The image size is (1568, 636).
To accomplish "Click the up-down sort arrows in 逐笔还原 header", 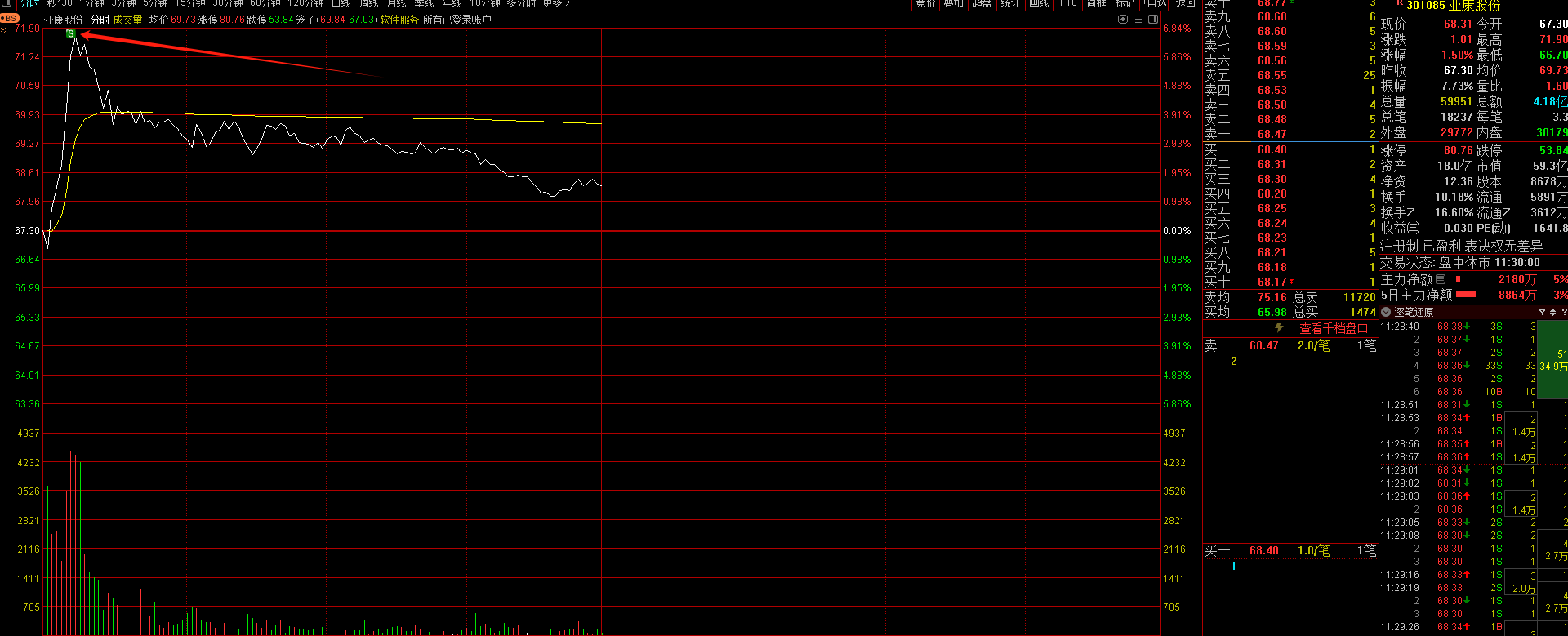I will pos(1552,313).
